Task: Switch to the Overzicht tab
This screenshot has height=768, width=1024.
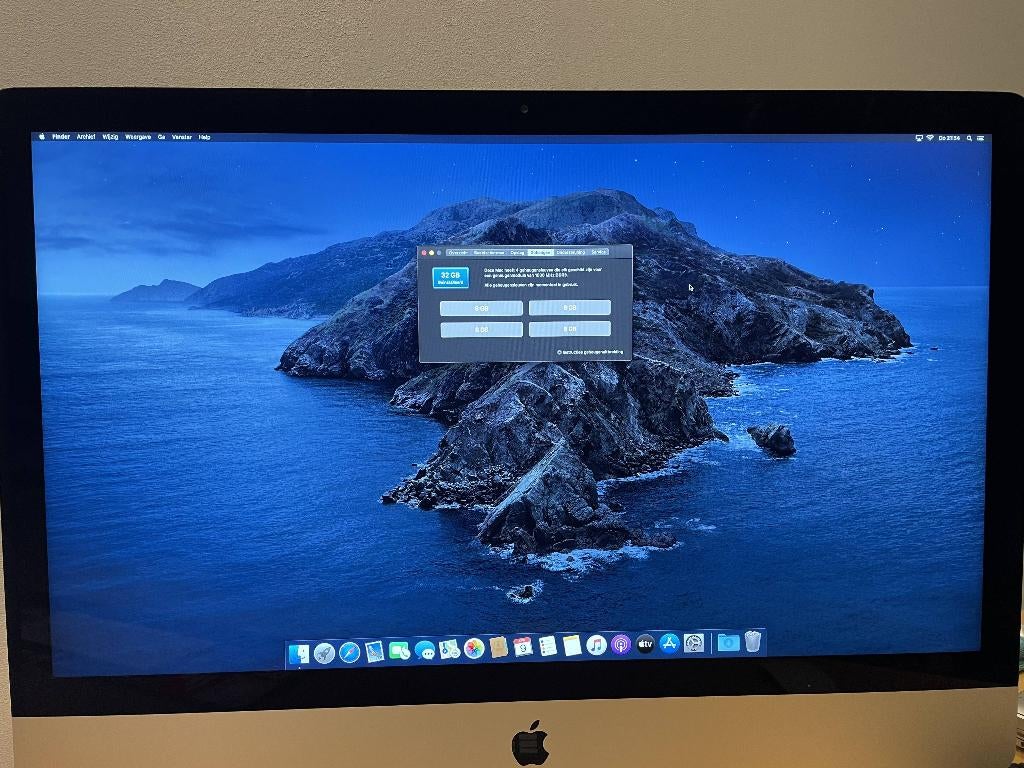Action: coord(458,252)
